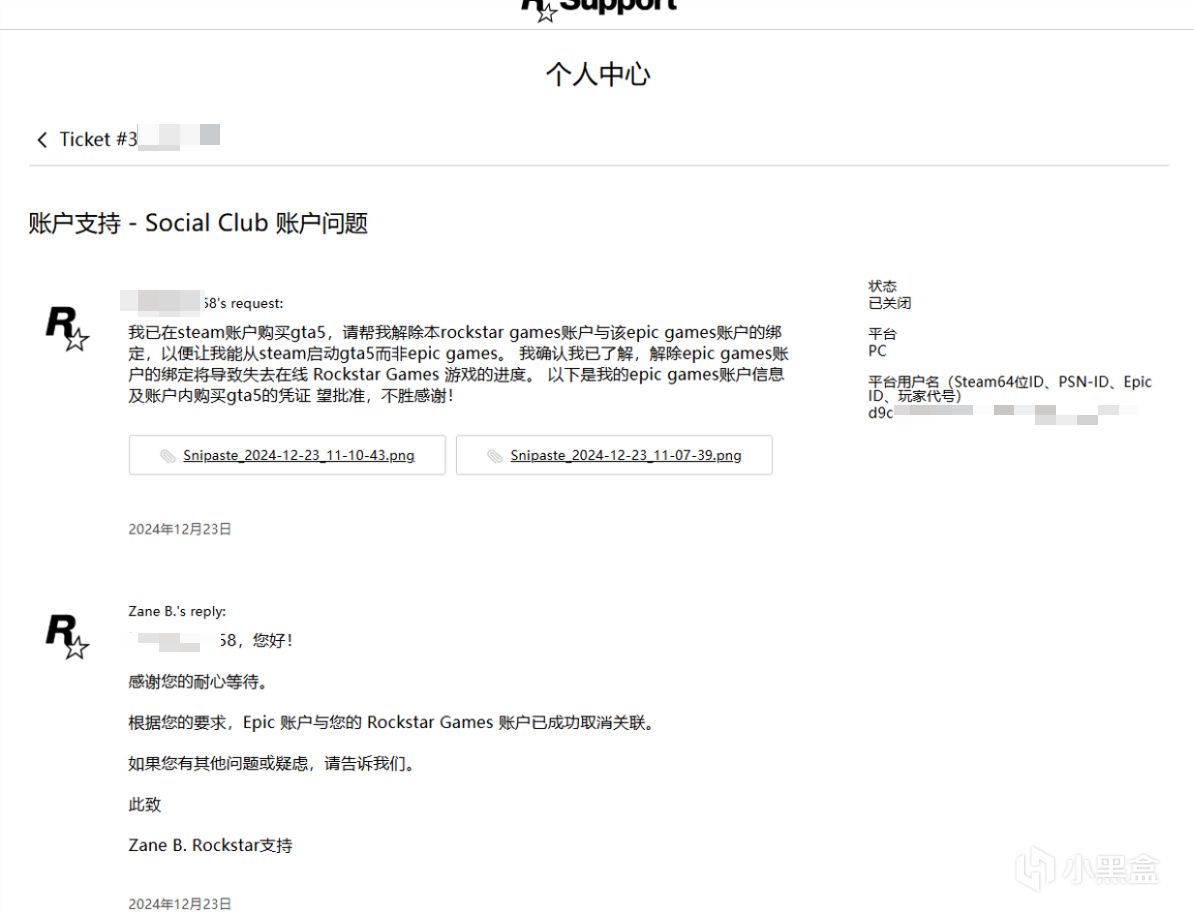Click the request date 2024年12月23日 below attachments
Screen dimensions: 1194x914
tap(180, 529)
